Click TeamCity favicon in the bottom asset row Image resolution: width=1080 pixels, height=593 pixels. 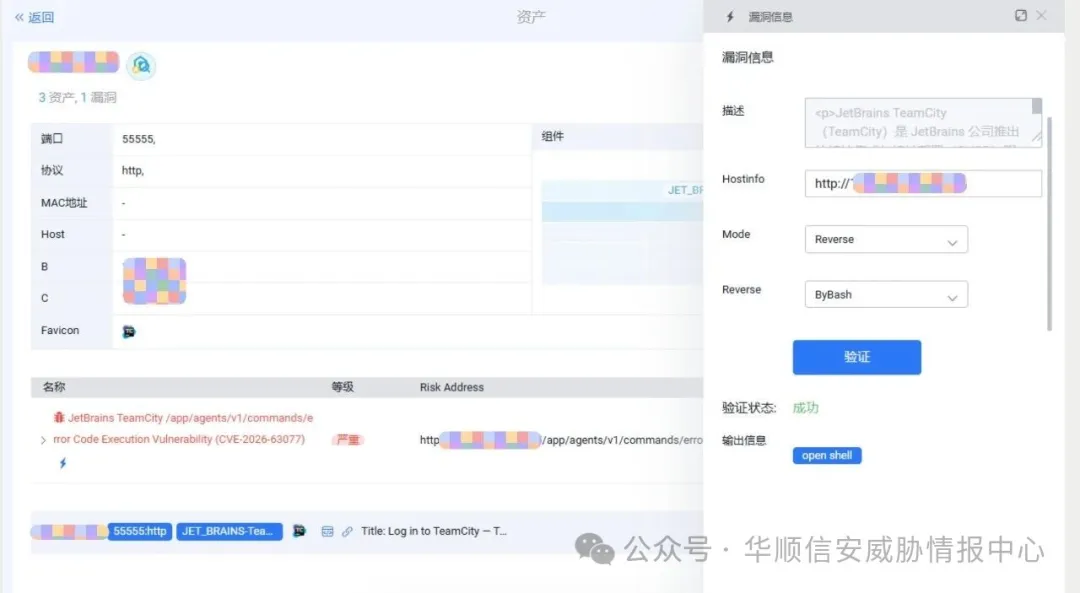tap(299, 531)
